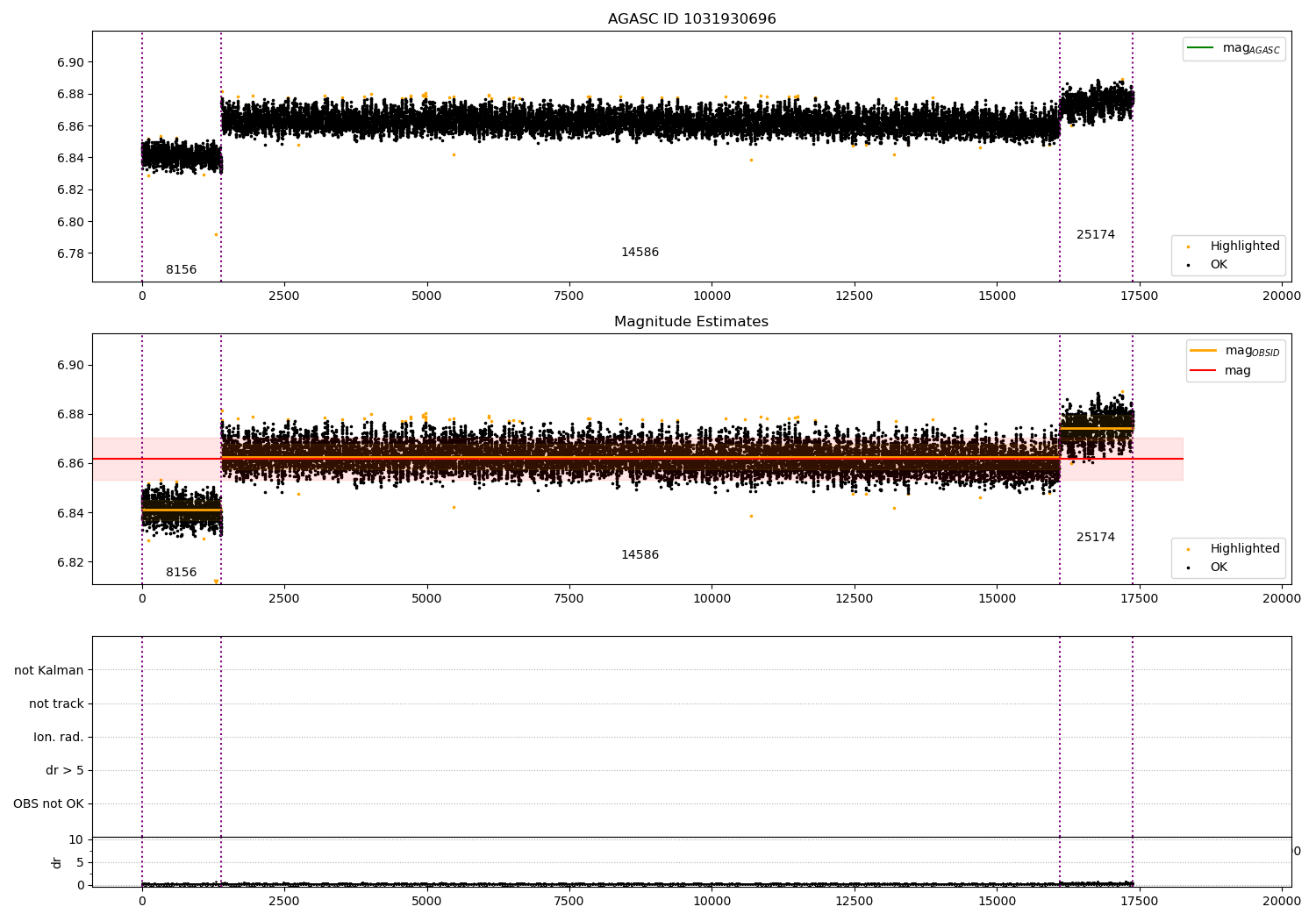Click the vertical 'dr' axis label
Screen dimensions: 1316x921
tap(57, 863)
